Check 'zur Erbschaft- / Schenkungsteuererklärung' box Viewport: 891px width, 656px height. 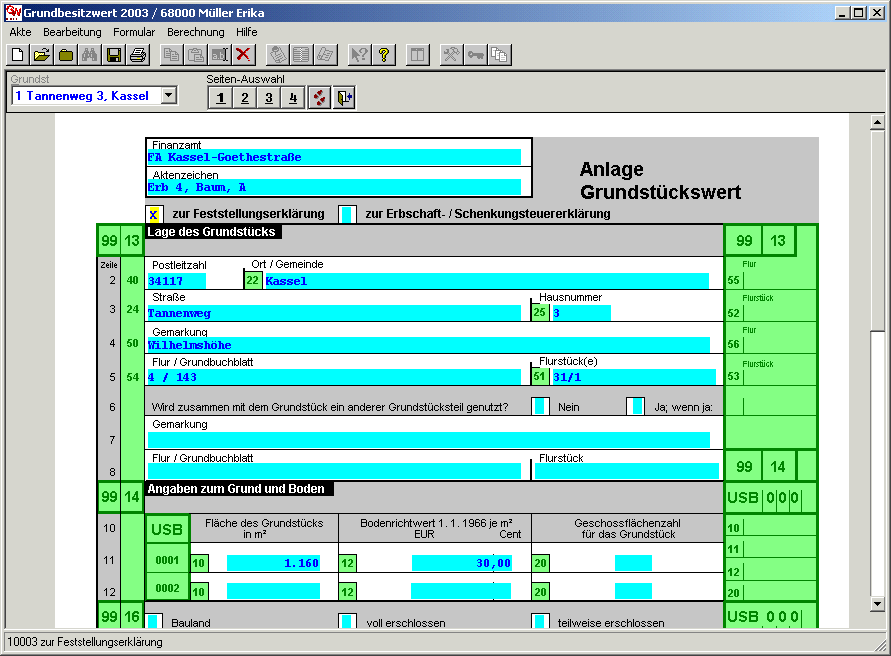[x=347, y=214]
